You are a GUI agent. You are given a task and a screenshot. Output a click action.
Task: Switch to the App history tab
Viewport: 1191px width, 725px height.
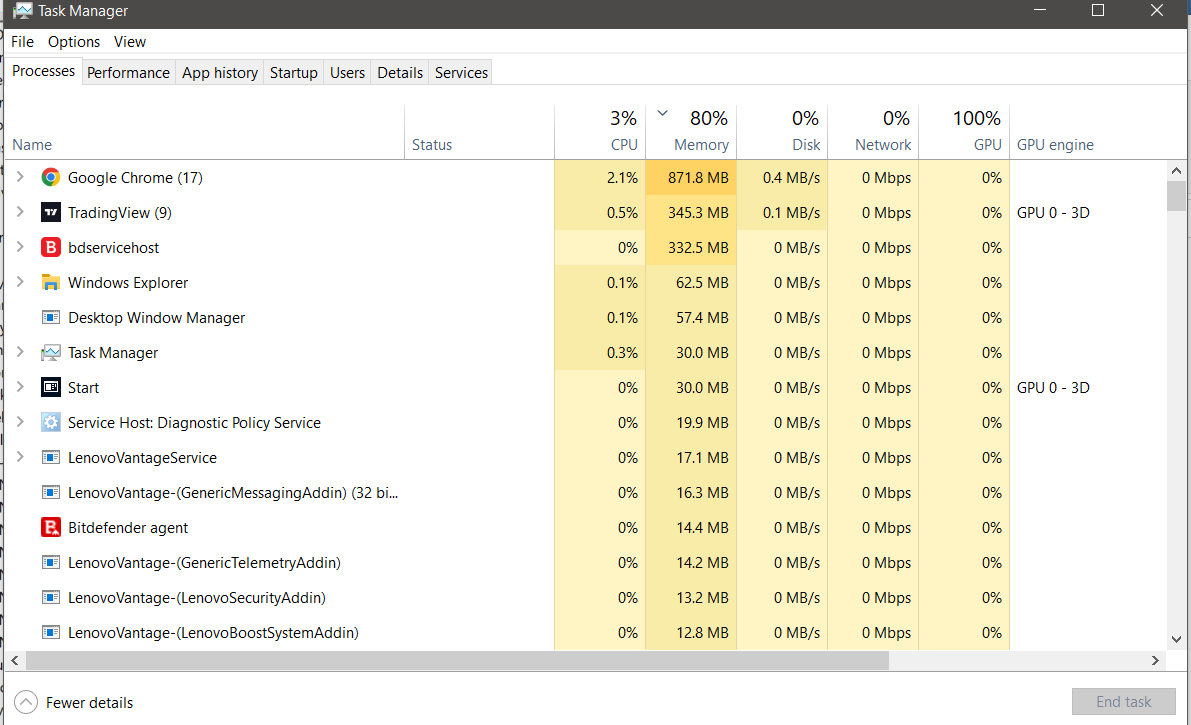220,73
